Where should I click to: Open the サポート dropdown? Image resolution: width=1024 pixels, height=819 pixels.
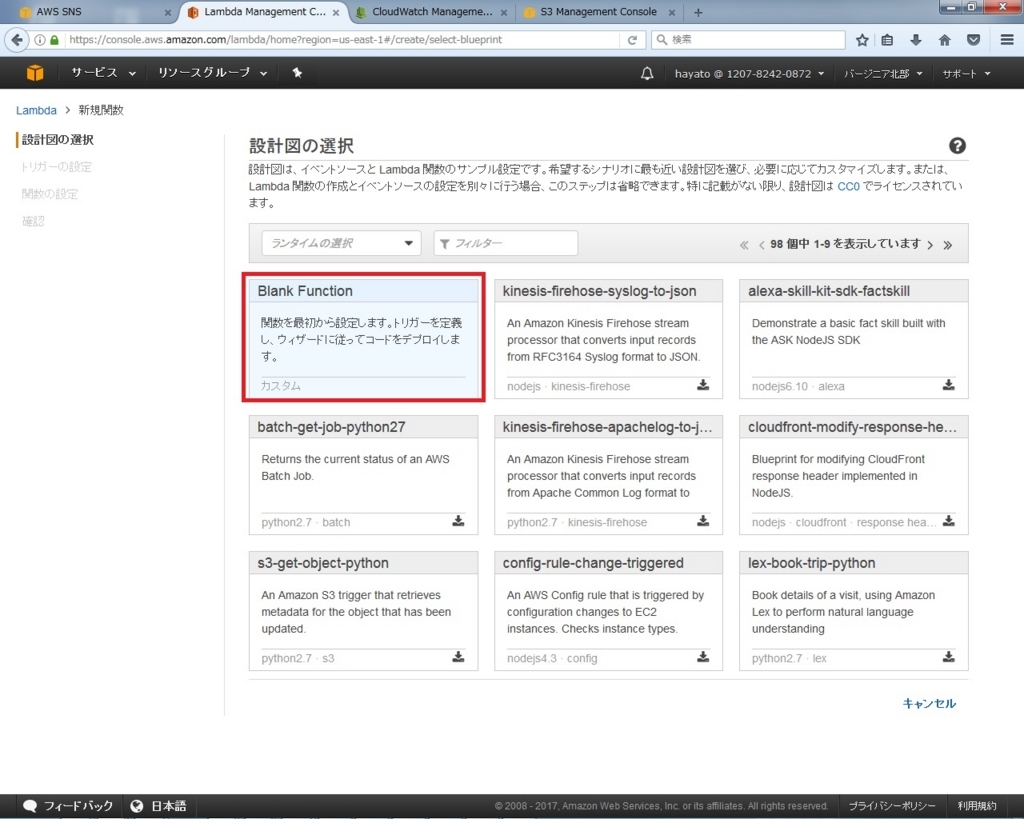(x=967, y=73)
